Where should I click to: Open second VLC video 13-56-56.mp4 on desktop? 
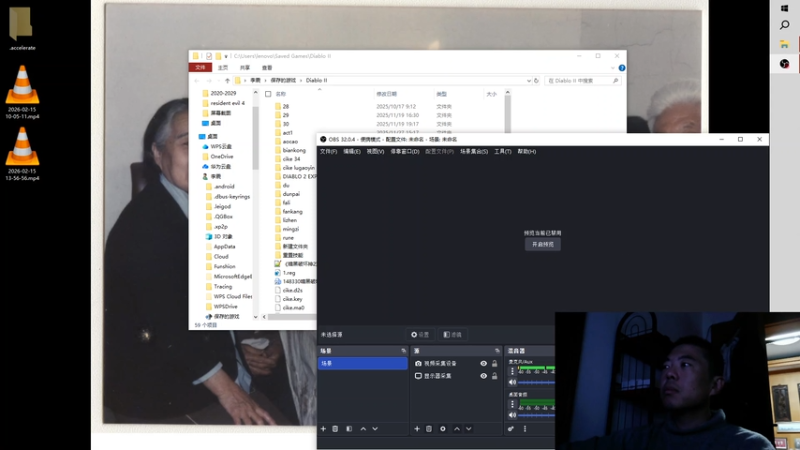tap(22, 154)
